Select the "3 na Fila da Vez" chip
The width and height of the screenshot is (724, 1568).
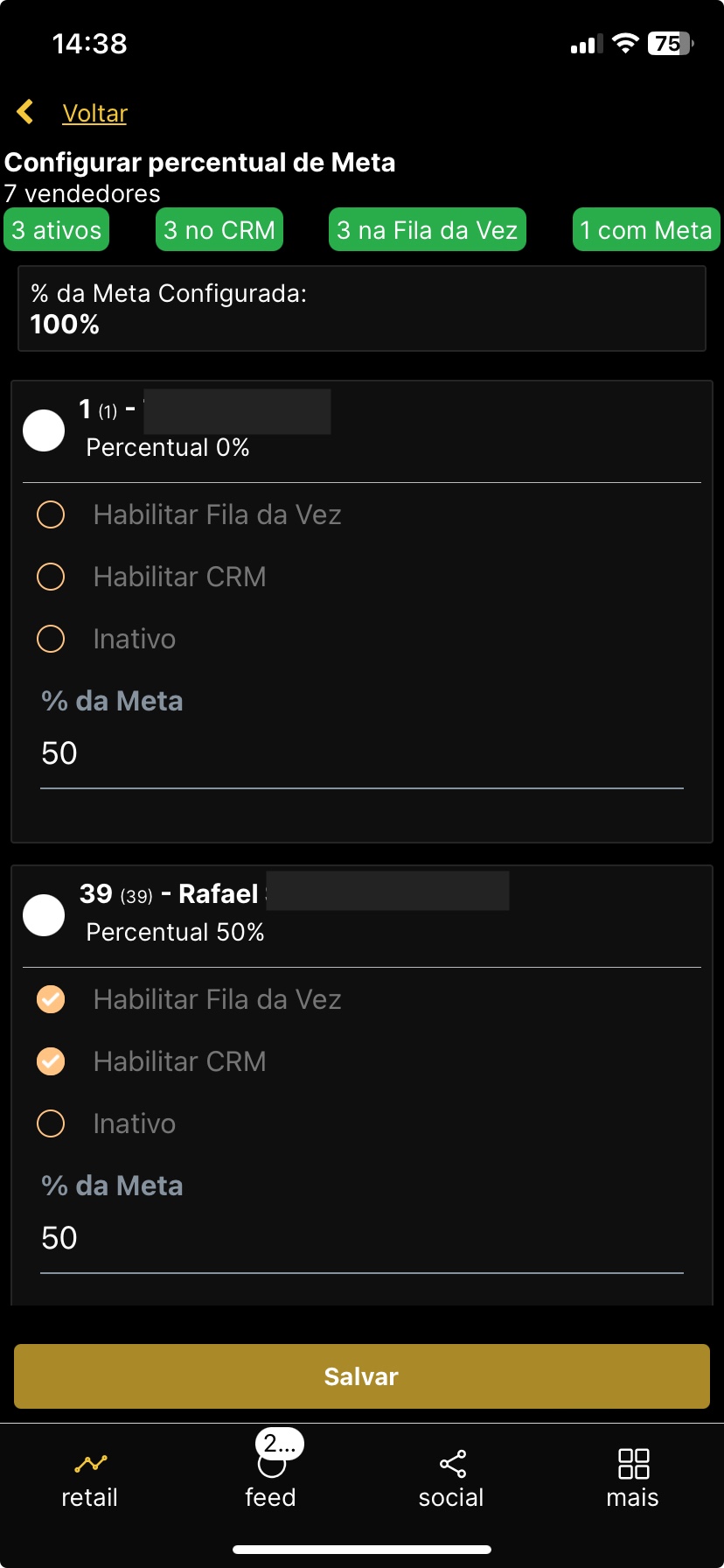[428, 230]
